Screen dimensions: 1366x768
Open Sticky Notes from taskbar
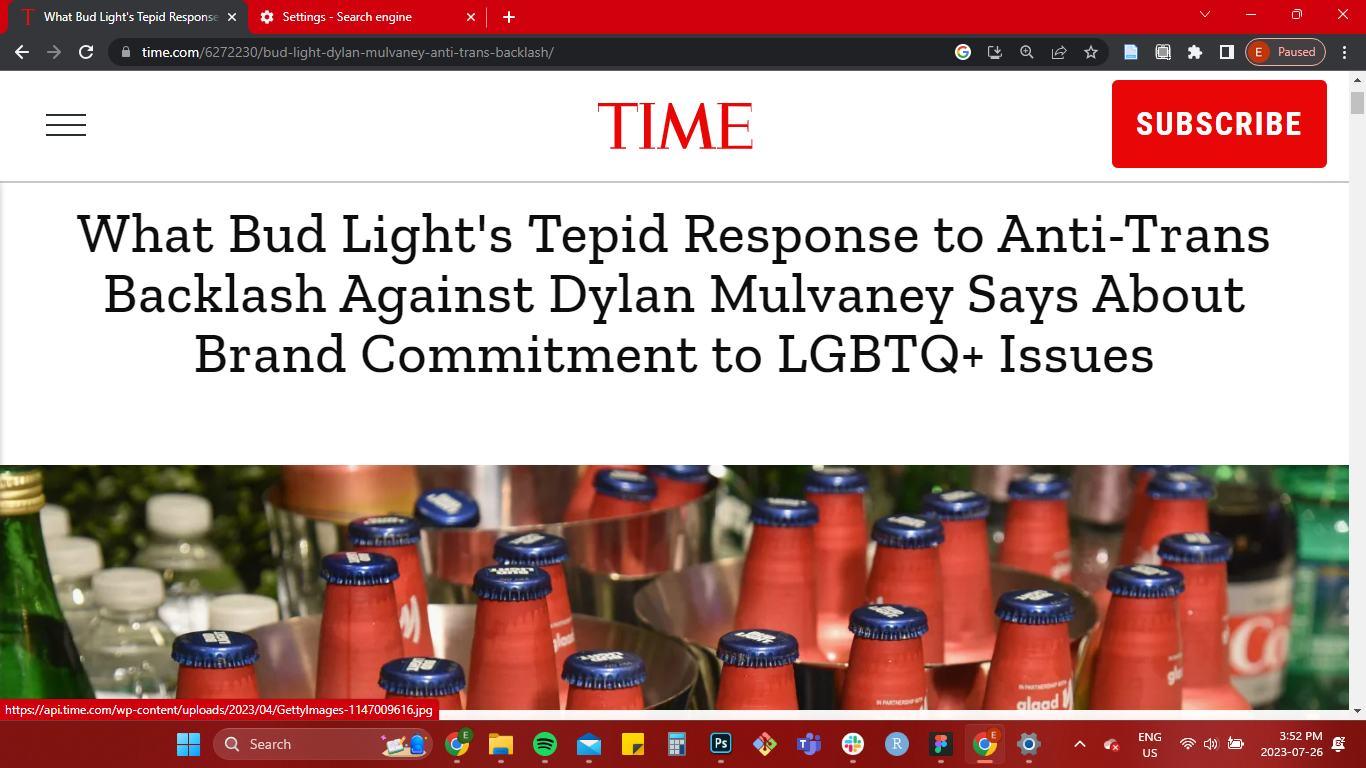pyautogui.click(x=633, y=744)
